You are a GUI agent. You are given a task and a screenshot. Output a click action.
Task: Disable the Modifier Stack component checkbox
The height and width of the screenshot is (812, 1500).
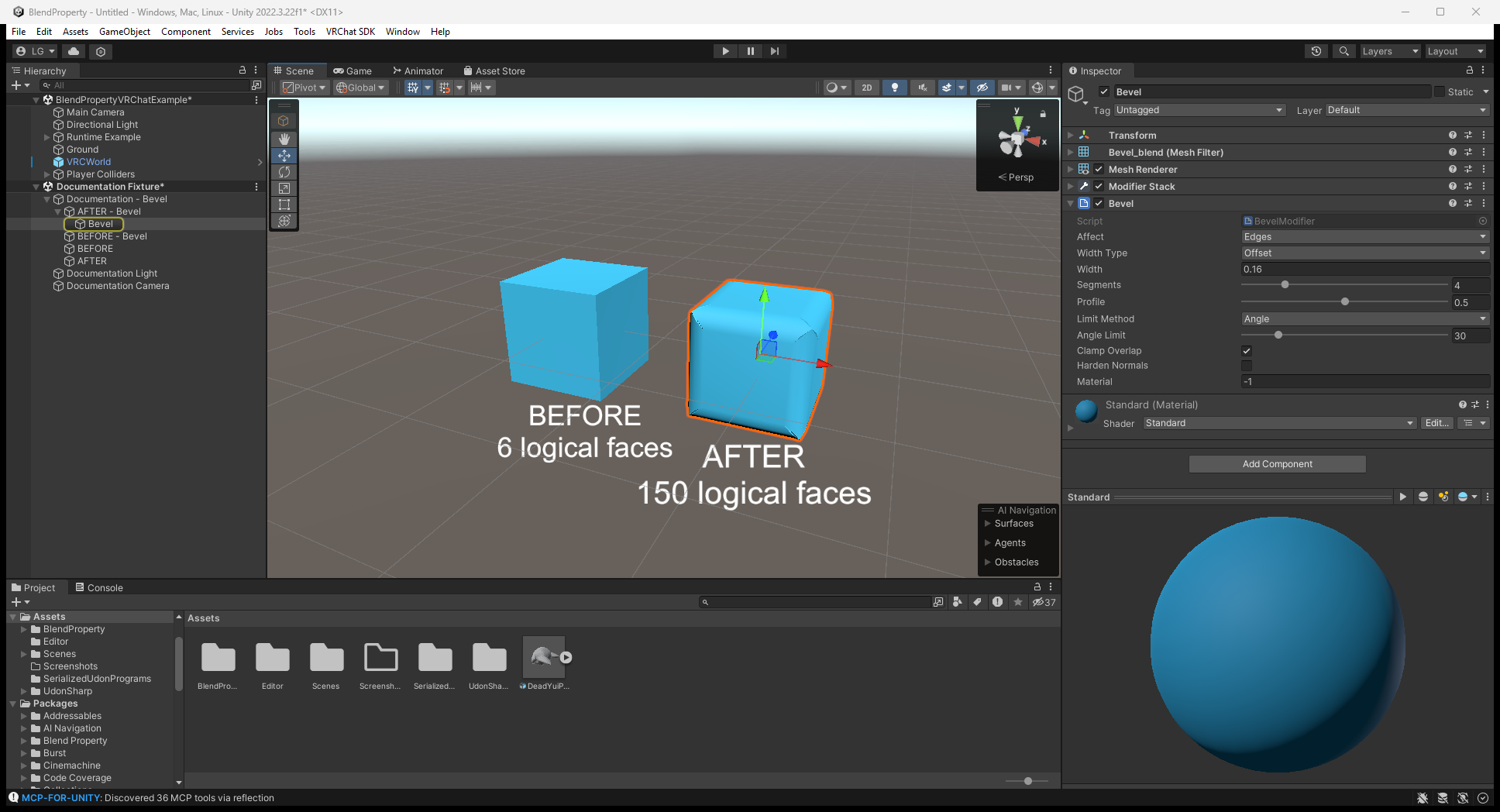(x=1099, y=187)
